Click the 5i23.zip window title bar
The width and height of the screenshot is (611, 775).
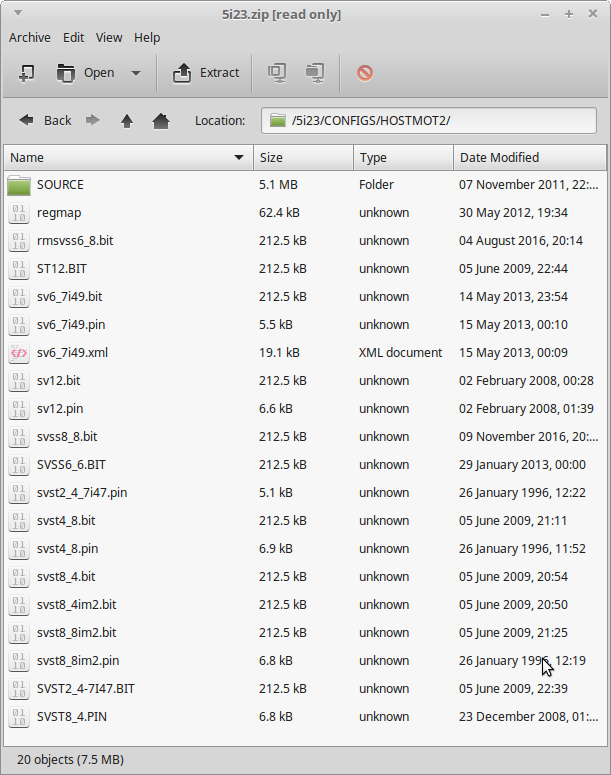(x=281, y=14)
